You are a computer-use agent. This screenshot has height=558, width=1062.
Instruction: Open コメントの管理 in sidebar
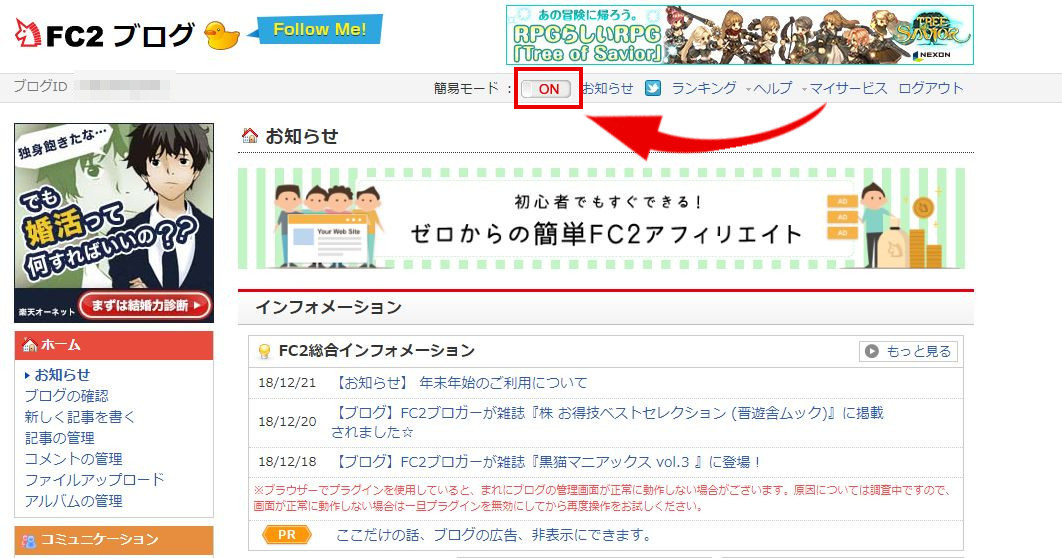coord(74,458)
